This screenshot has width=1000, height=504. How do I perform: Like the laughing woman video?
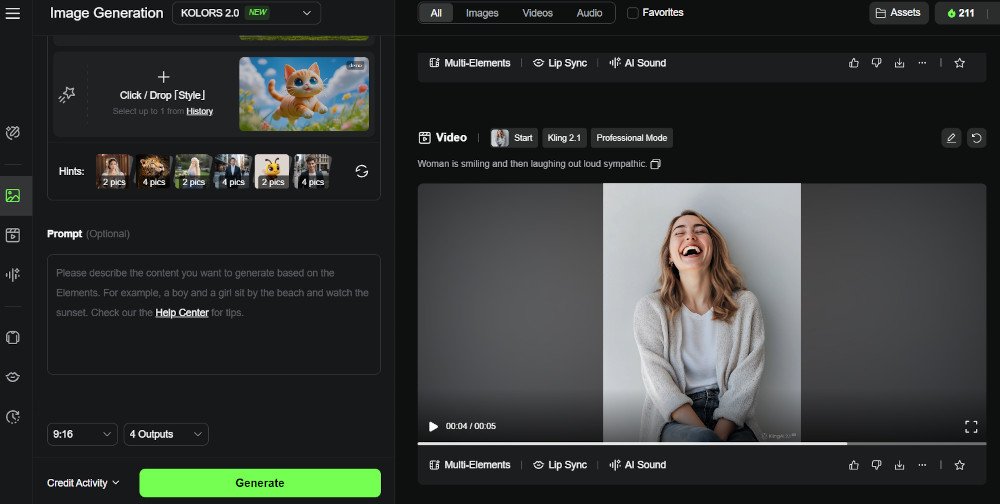pyautogui.click(x=853, y=465)
